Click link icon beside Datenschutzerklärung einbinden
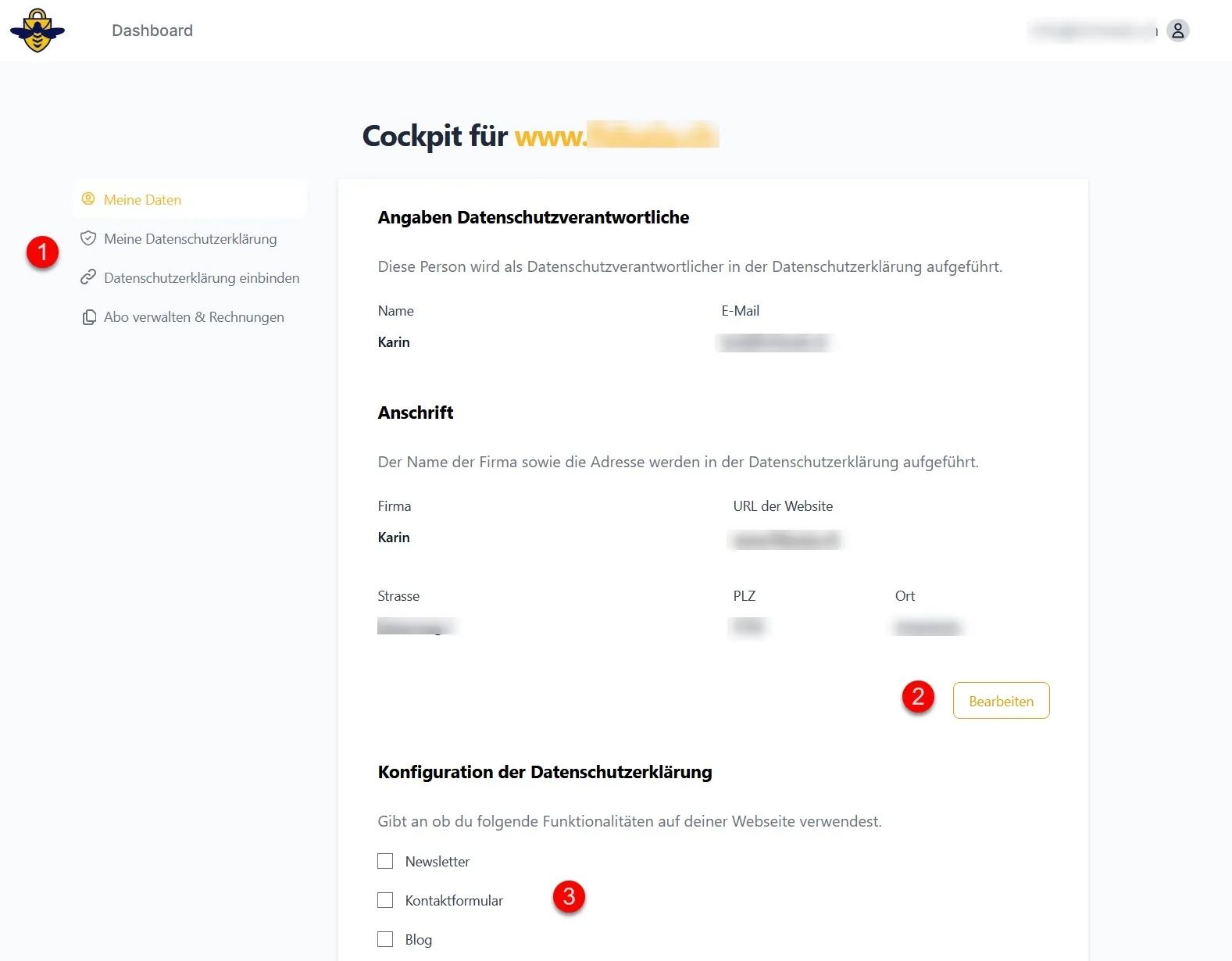 point(88,277)
